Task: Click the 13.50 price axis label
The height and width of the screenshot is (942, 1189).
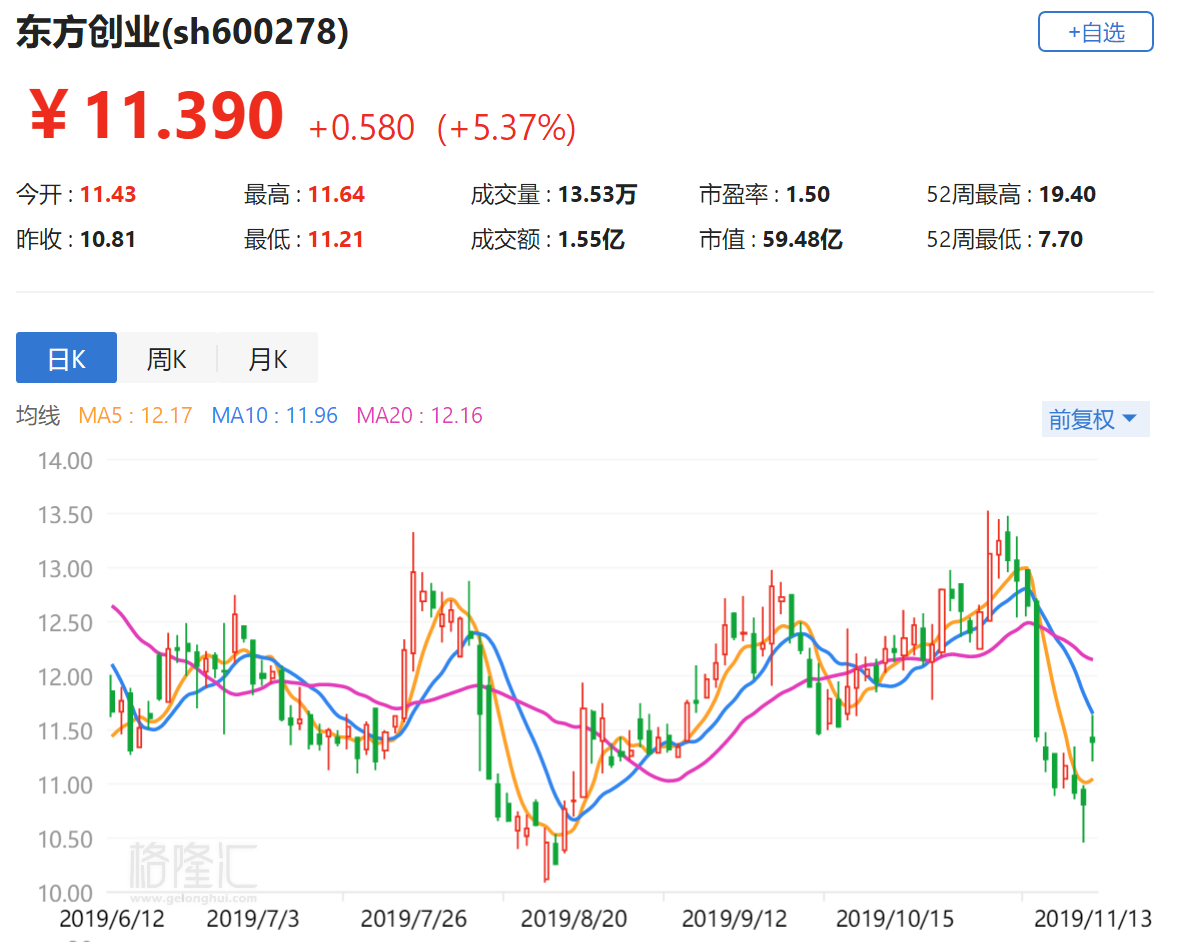Action: tap(65, 515)
